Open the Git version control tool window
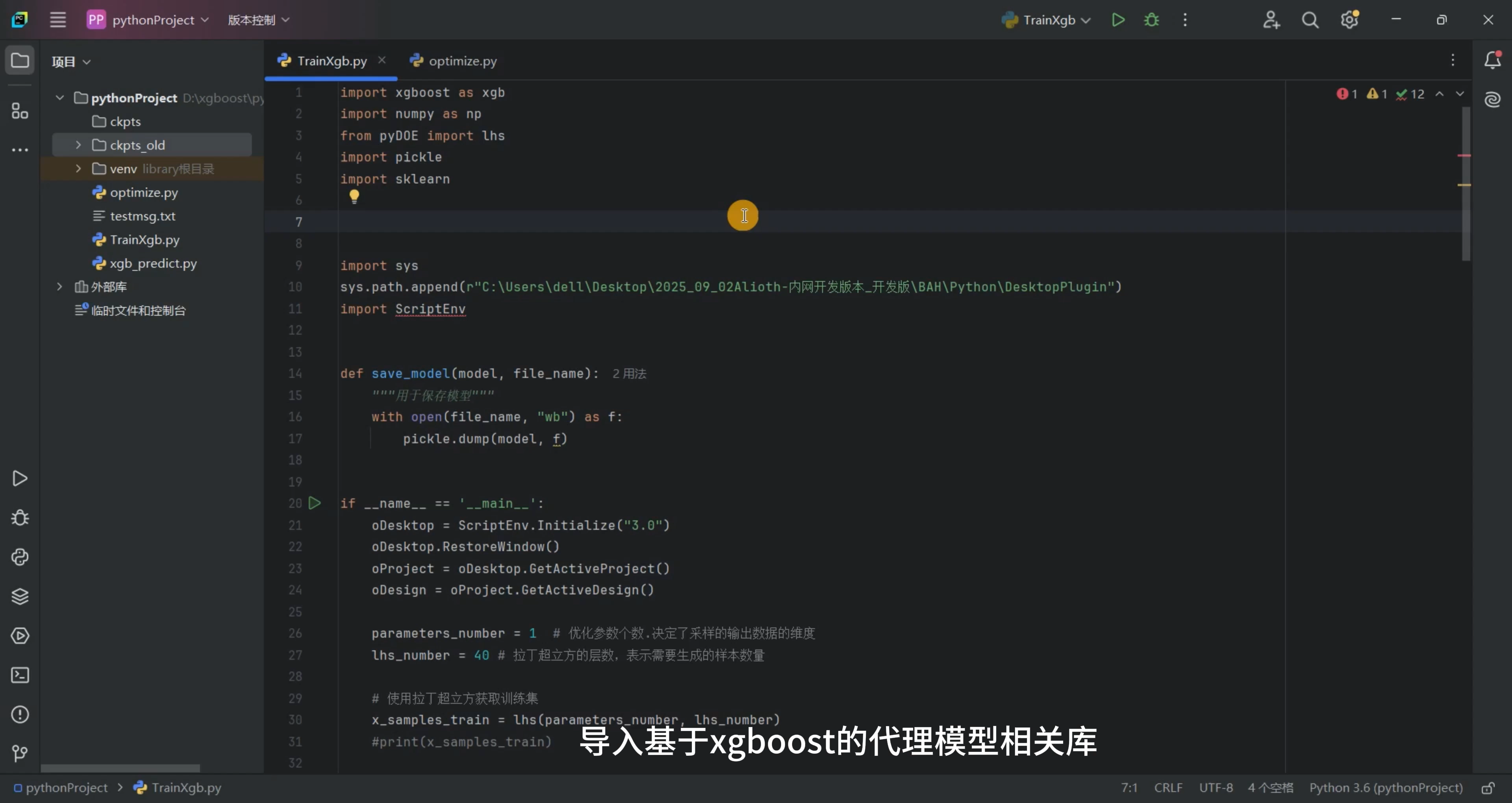The image size is (1512, 803). (20, 753)
